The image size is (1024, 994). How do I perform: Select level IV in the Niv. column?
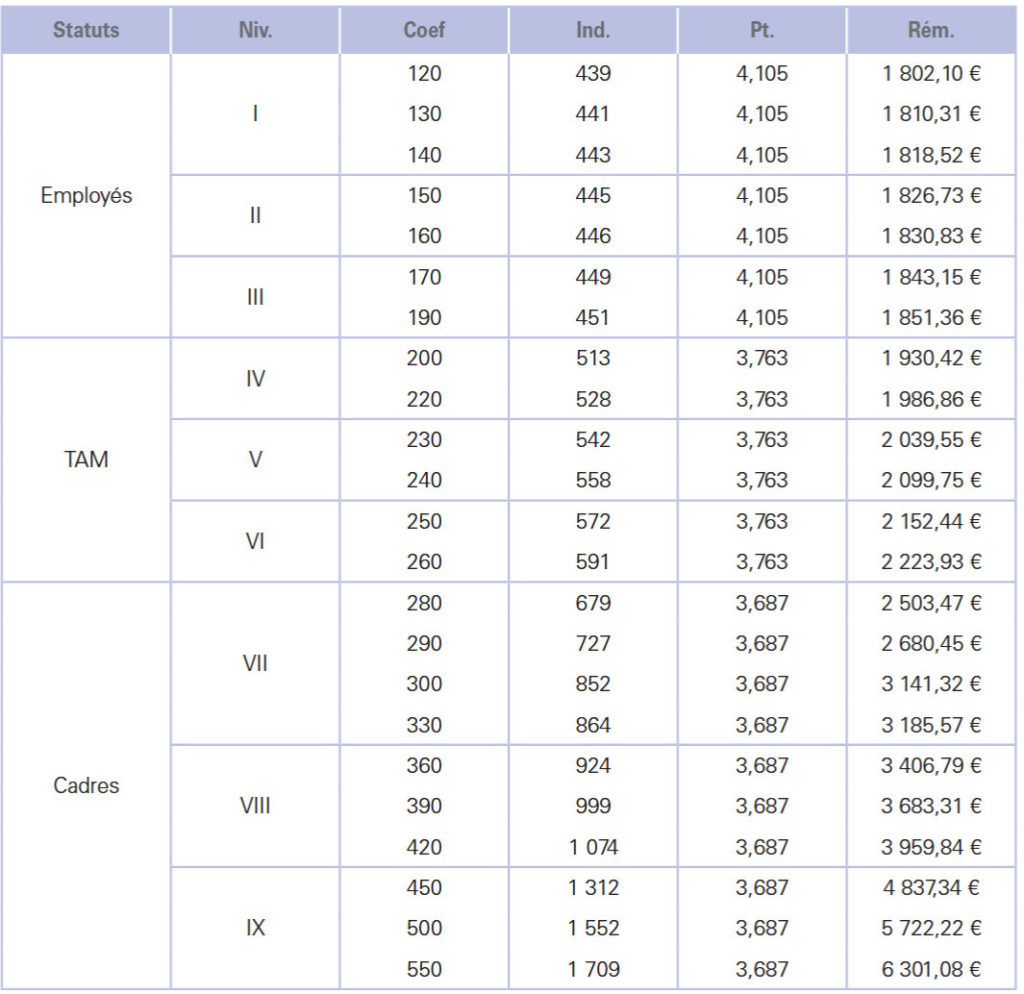click(x=255, y=379)
